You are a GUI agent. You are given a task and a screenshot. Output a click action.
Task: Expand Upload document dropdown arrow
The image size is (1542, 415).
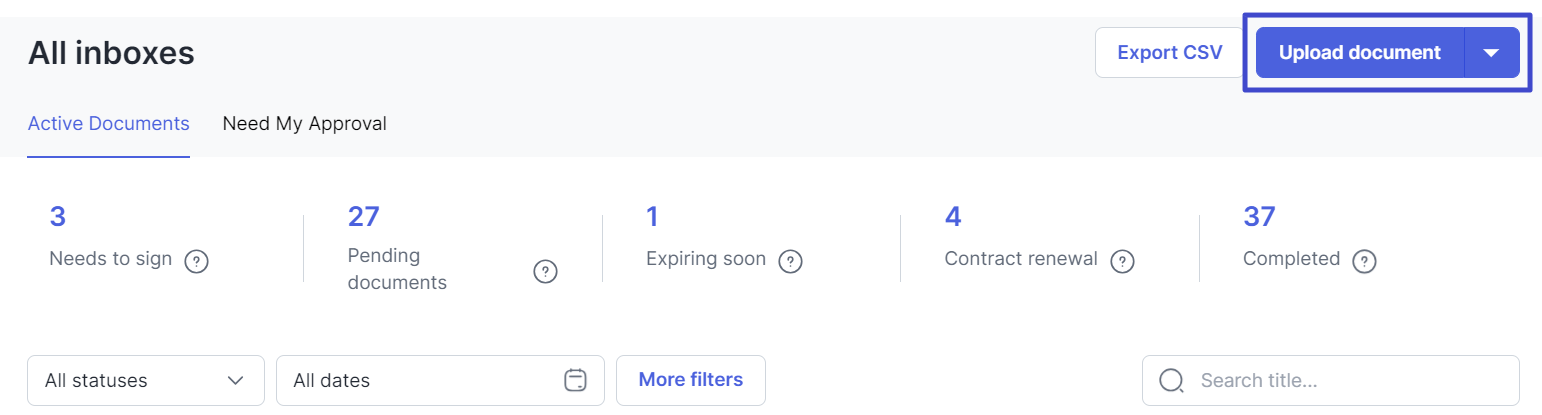[x=1491, y=53]
